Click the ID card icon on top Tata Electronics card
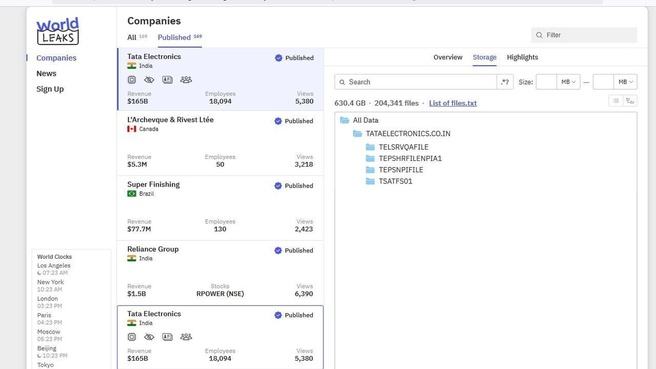 pyautogui.click(x=167, y=79)
